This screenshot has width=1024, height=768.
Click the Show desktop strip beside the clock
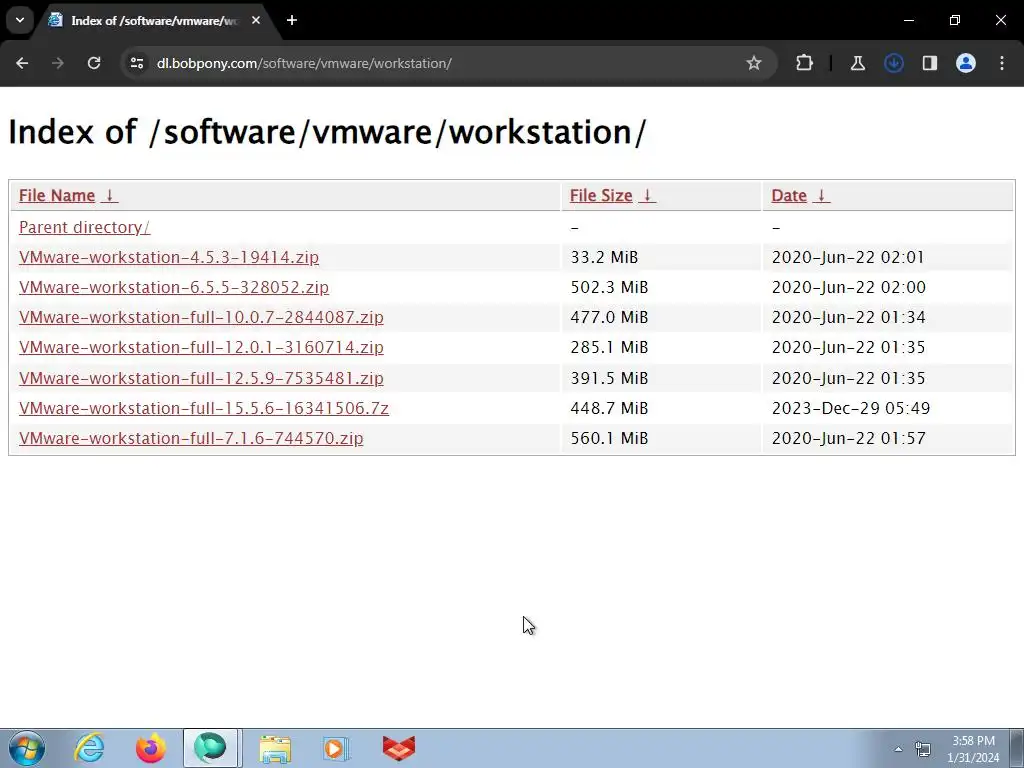coord(1017,748)
